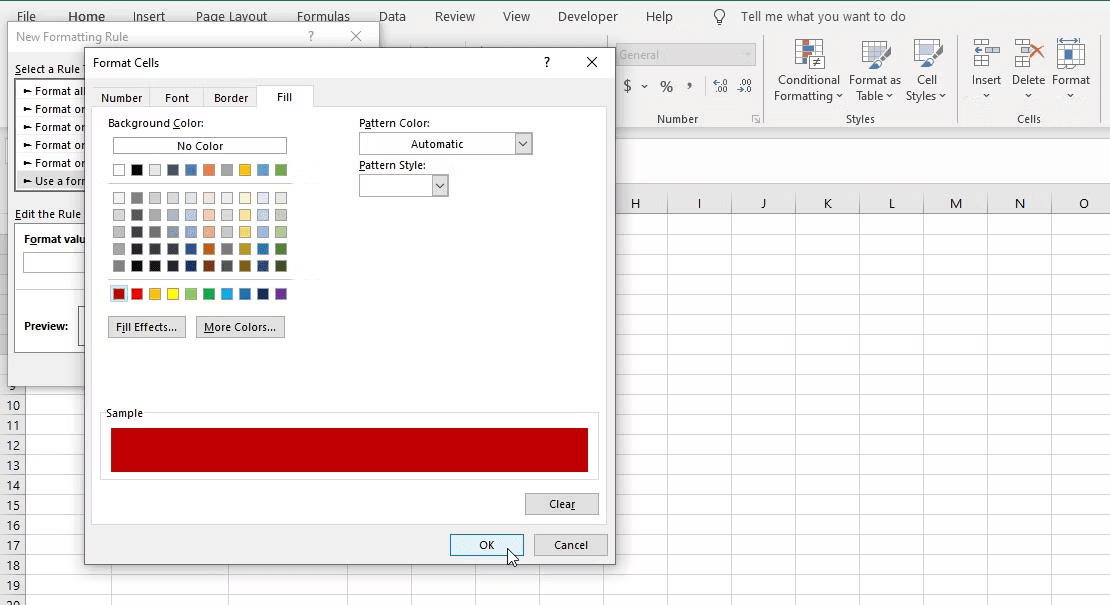Viewport: 1110px width, 605px height.
Task: Choose the No Color button
Action: click(x=200, y=146)
